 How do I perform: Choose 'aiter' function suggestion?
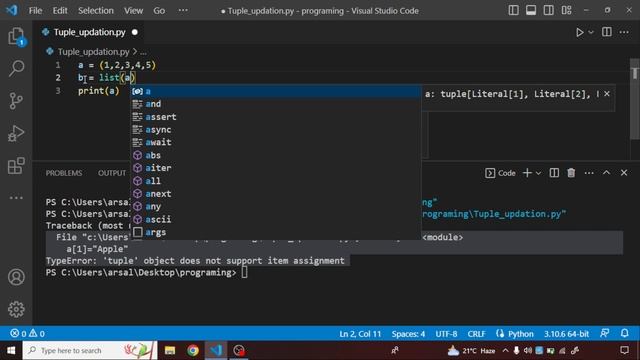(276, 168)
